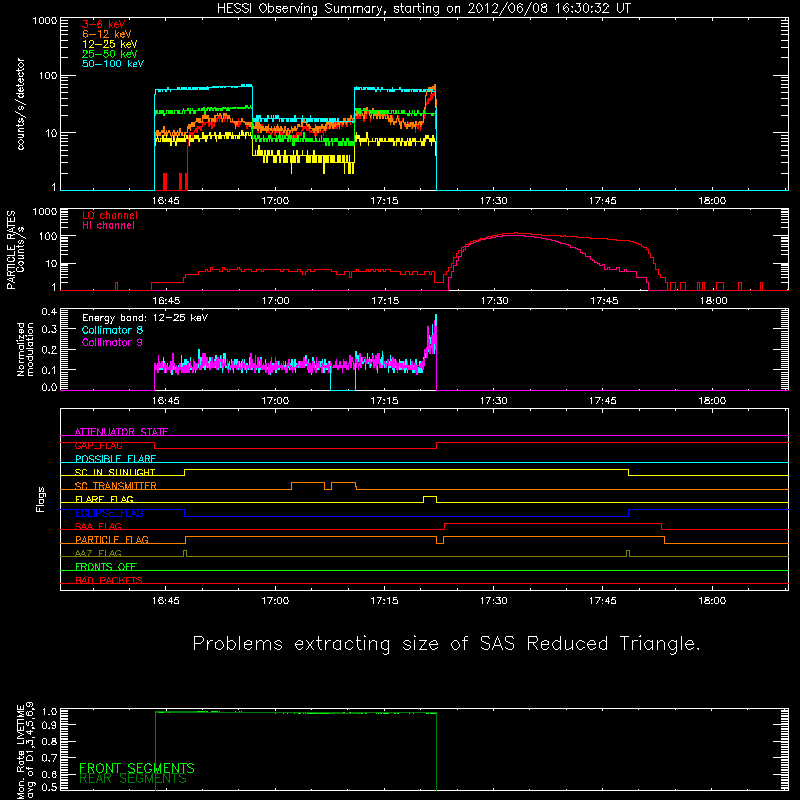
Task: Select the REAR SEGMENTS legend label
Action: tap(133, 779)
